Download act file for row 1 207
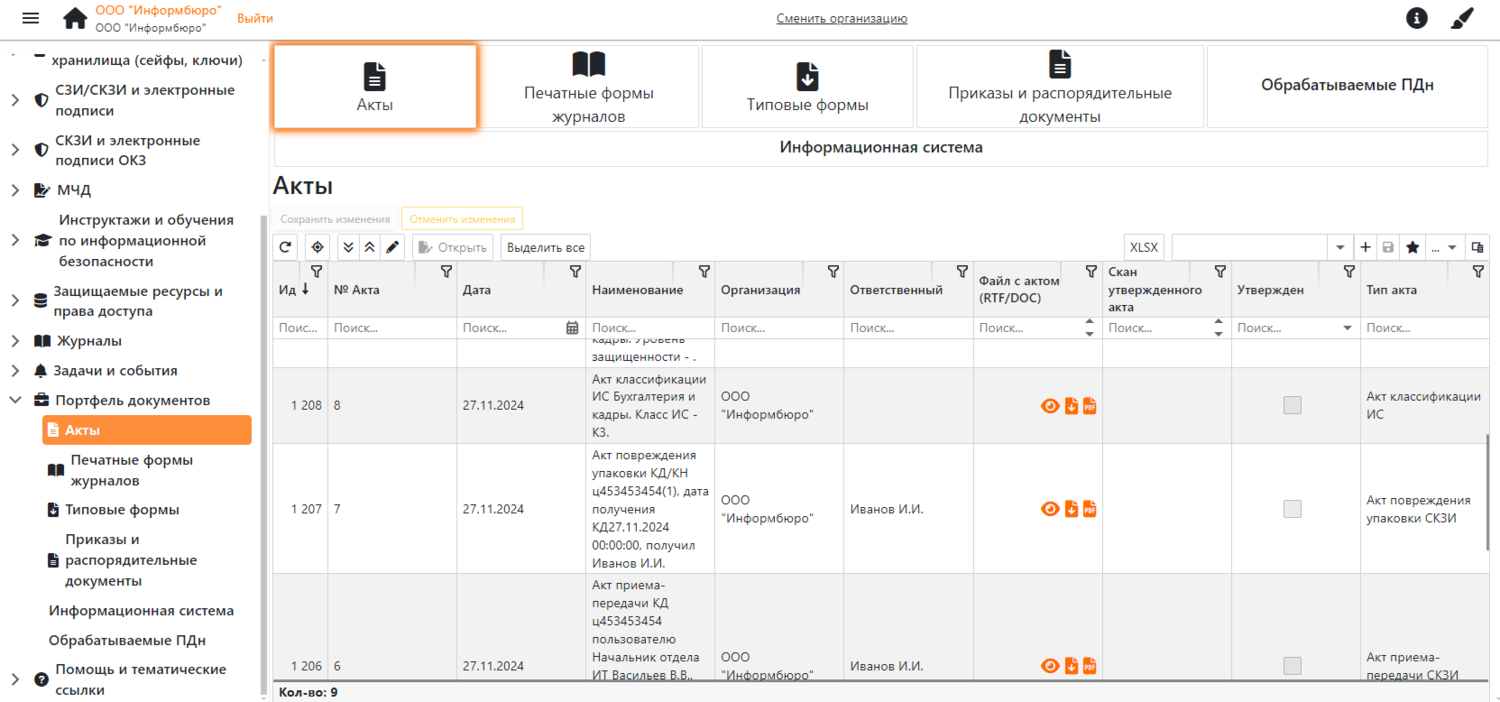 [x=1071, y=509]
